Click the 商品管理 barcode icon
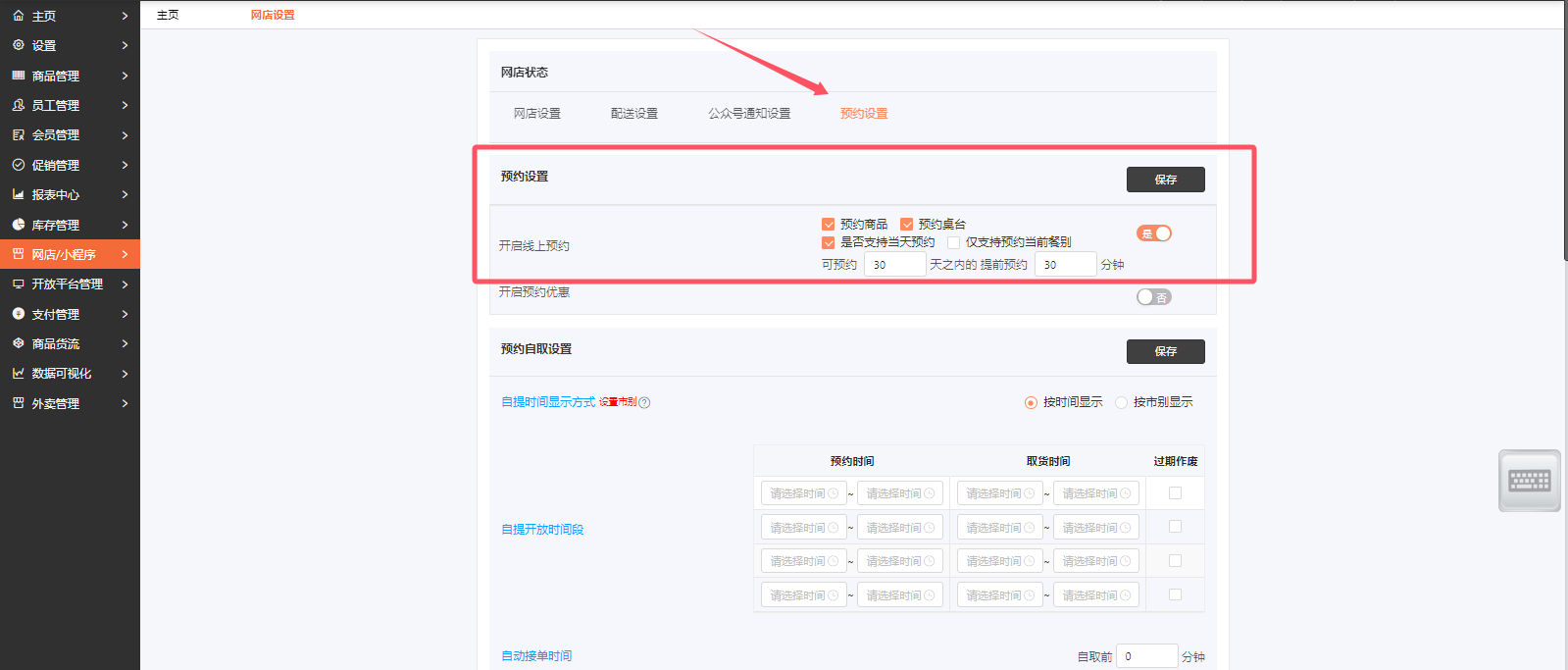 18,76
